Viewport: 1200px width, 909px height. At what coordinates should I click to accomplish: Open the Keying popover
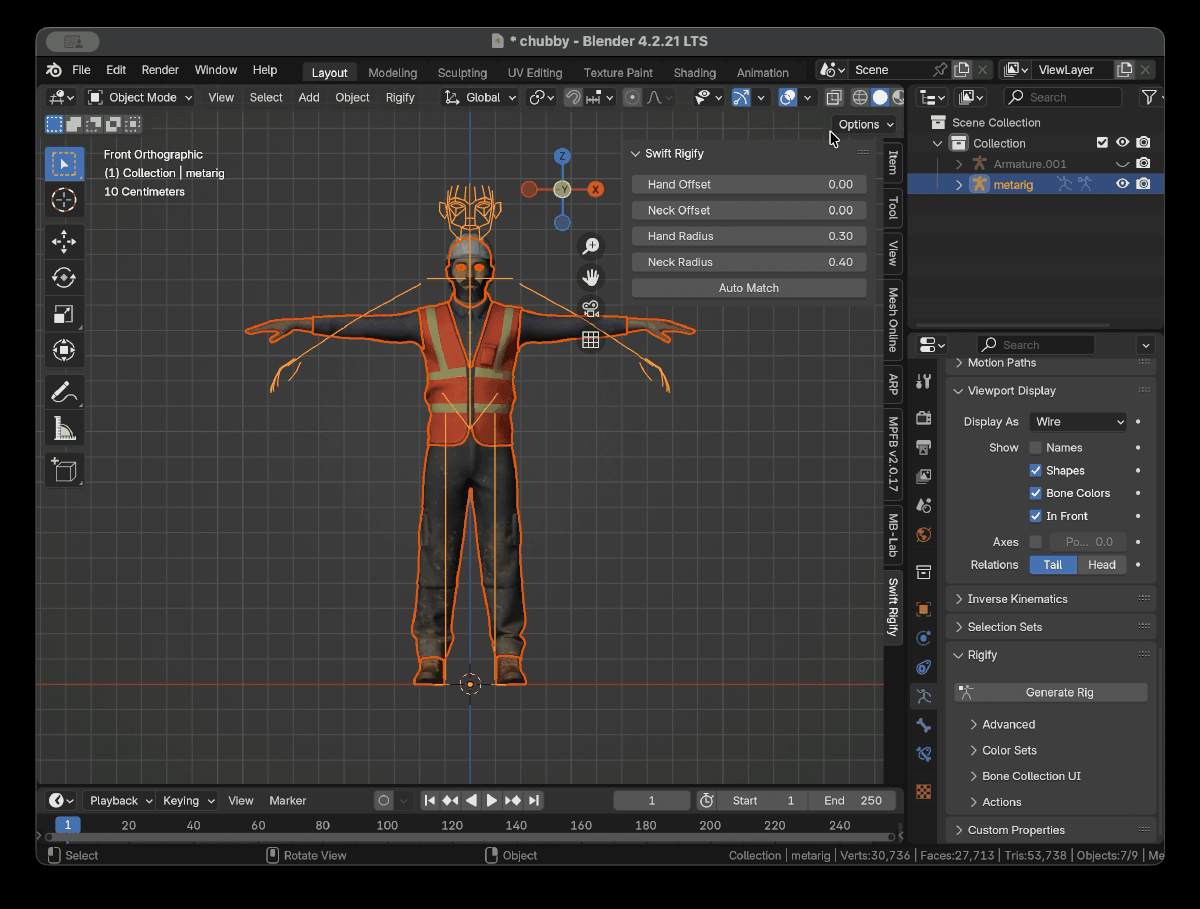tap(188, 800)
